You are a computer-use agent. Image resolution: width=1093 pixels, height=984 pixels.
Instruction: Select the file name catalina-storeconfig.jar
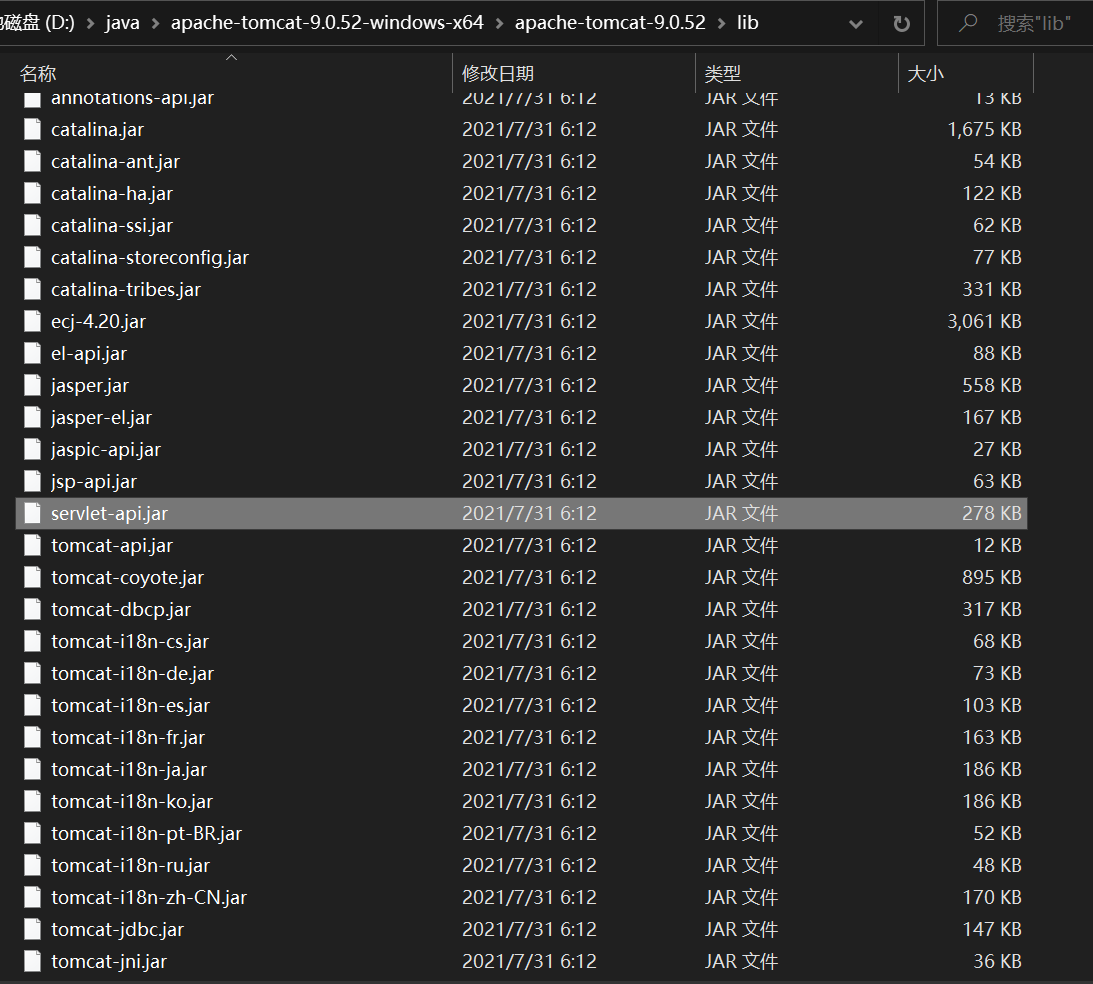pos(150,258)
